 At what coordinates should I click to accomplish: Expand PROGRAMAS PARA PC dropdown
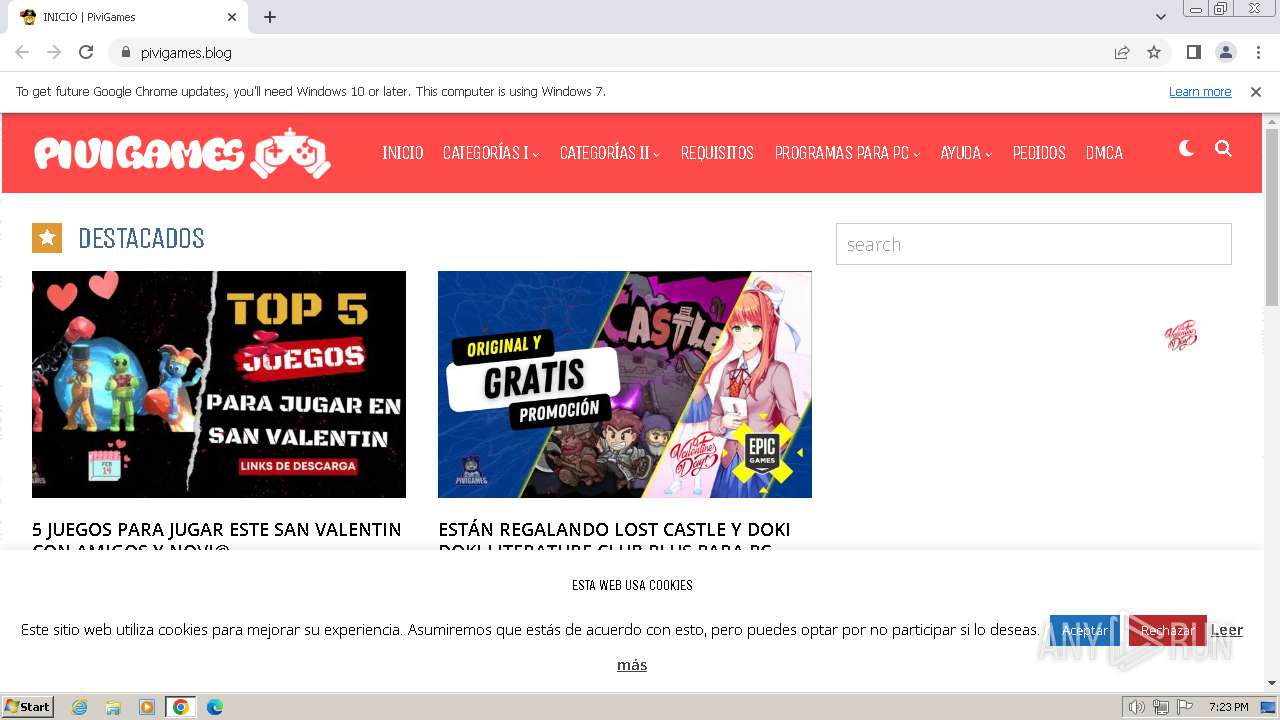tap(847, 153)
